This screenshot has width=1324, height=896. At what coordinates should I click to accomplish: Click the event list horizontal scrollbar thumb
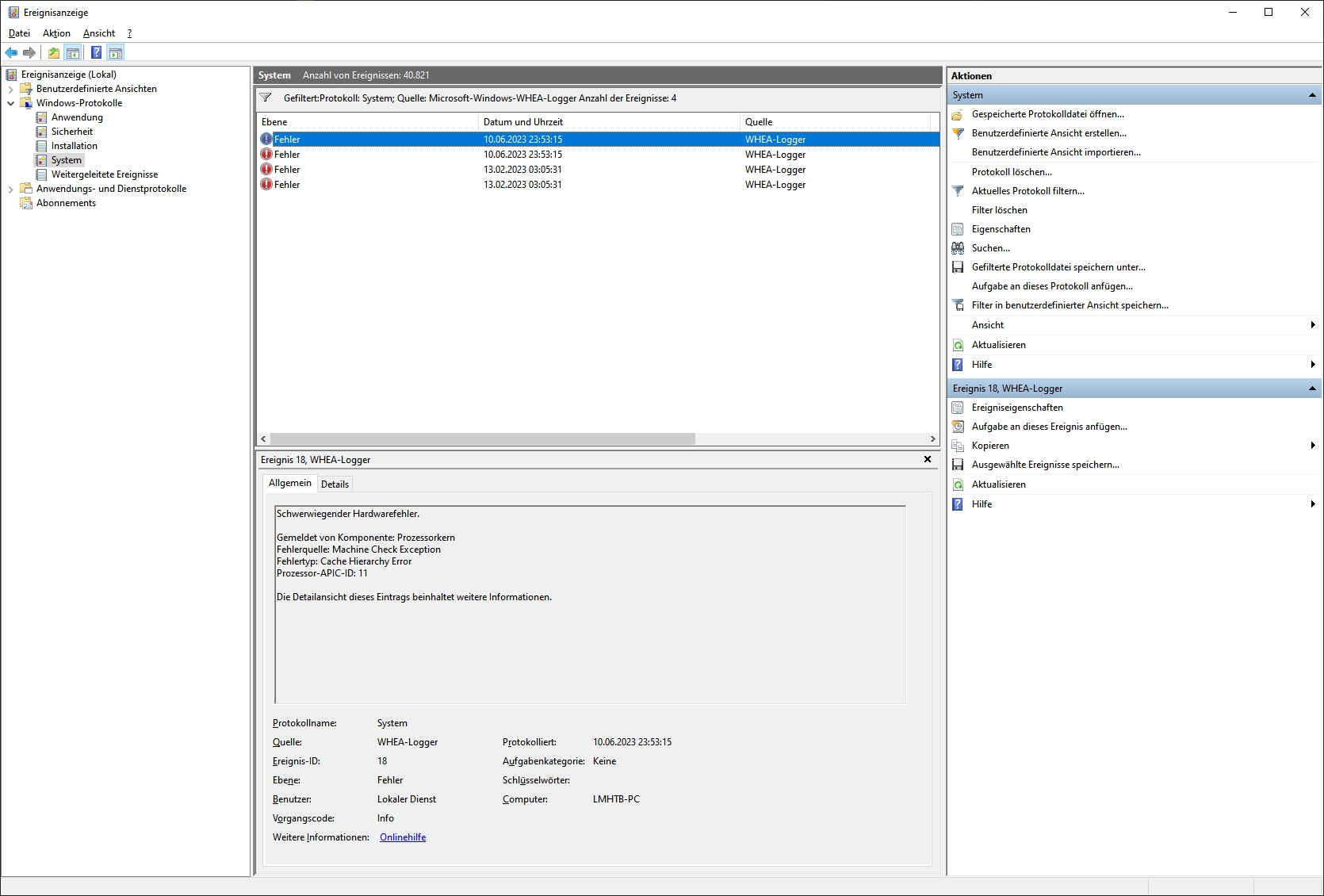(482, 439)
